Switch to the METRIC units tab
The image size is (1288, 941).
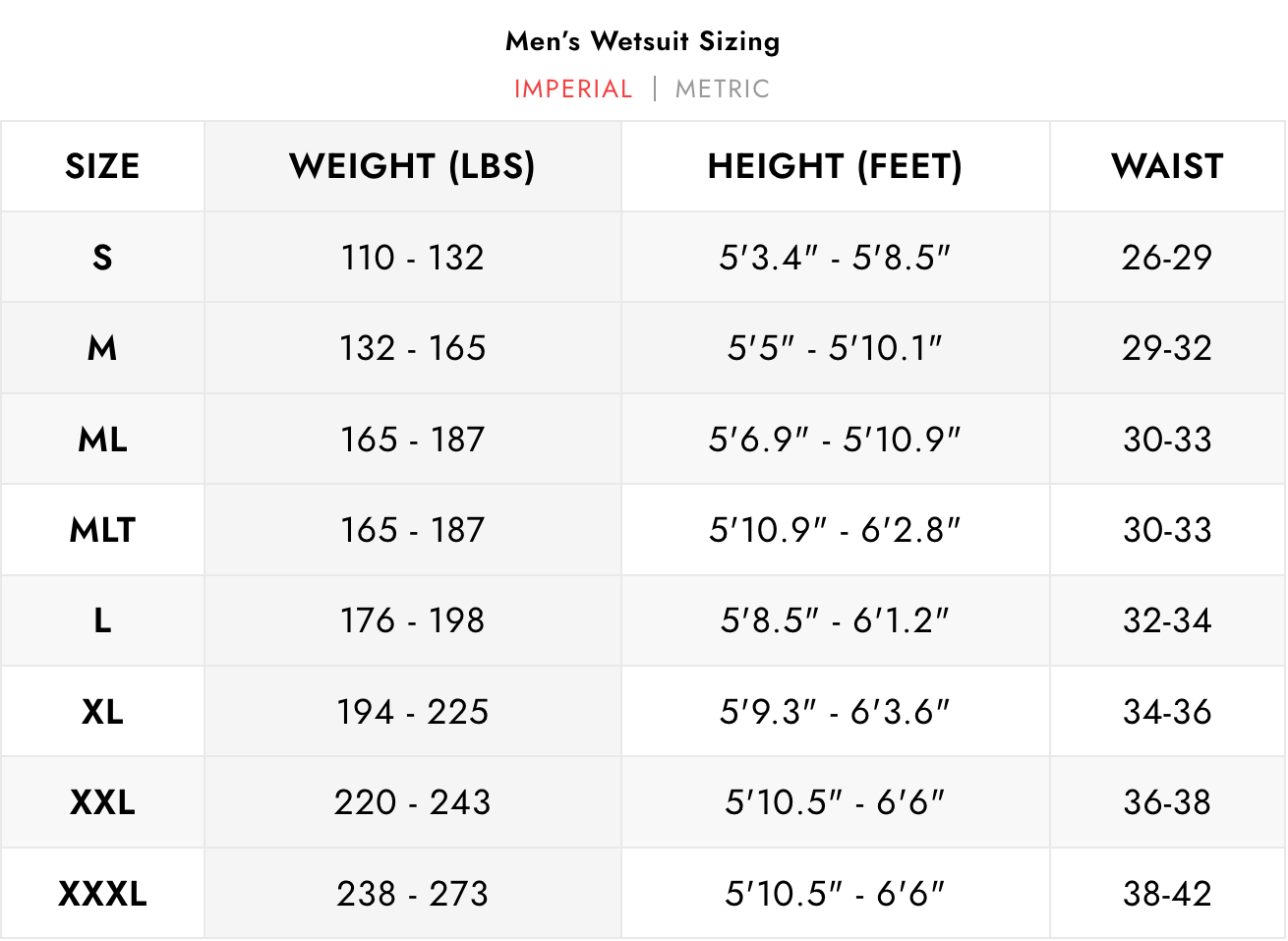(722, 89)
